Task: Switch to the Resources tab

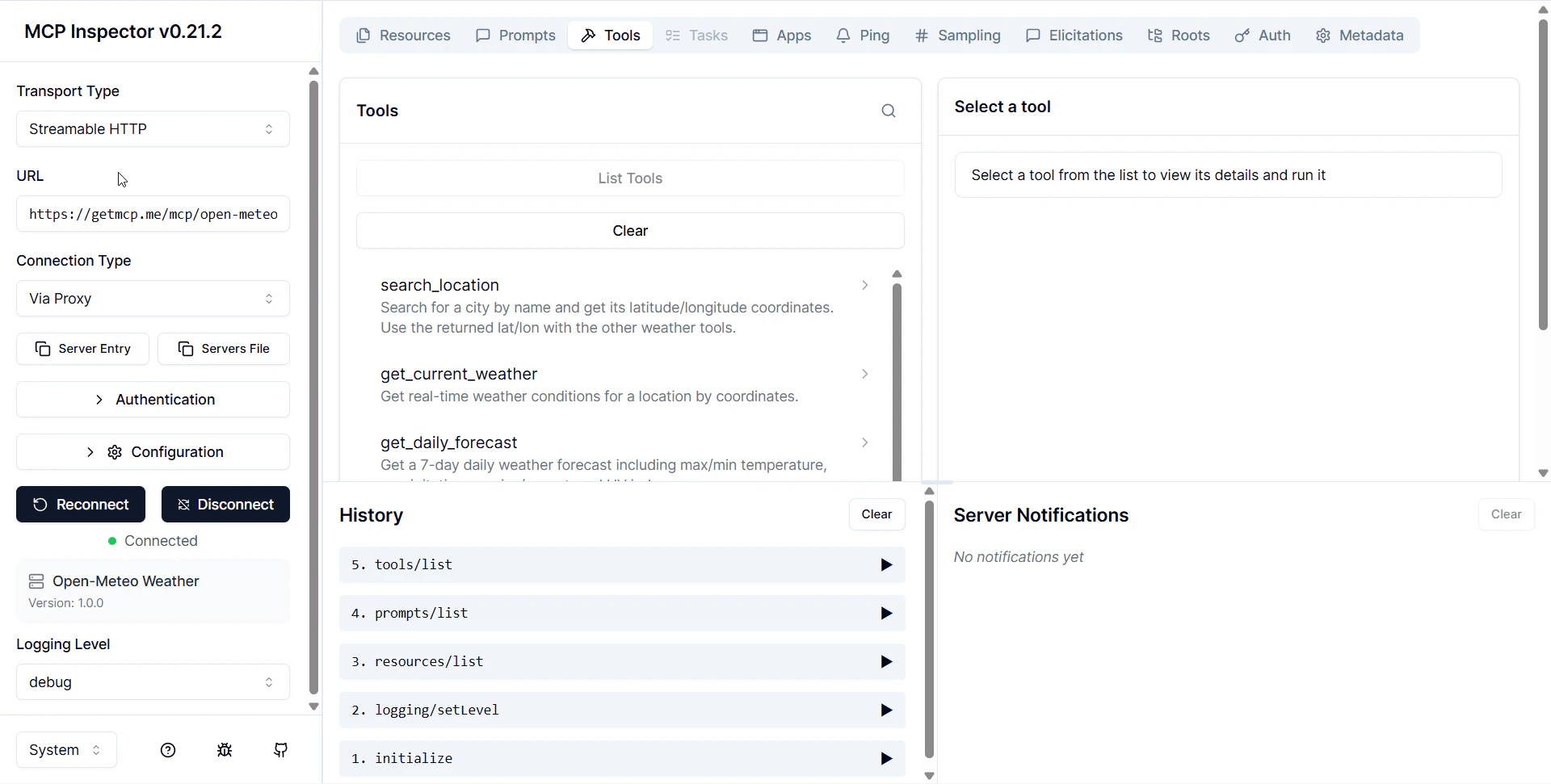Action: pos(404,36)
